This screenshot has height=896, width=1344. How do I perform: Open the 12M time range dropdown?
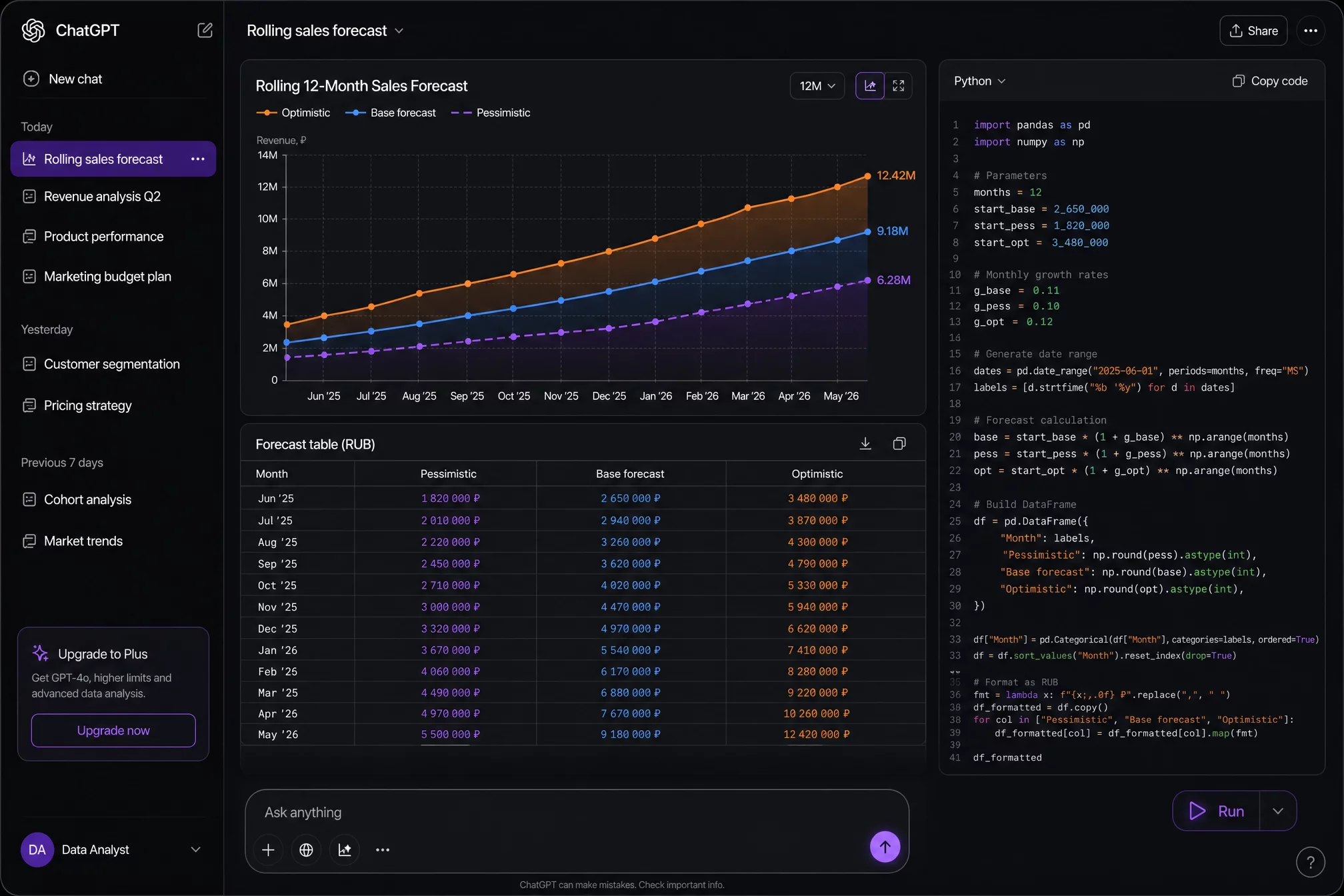817,86
